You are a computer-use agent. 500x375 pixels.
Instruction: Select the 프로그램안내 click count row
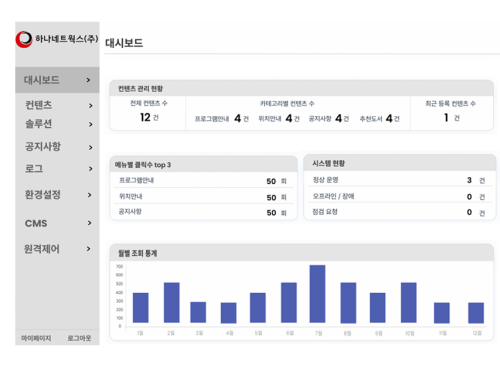203,181
